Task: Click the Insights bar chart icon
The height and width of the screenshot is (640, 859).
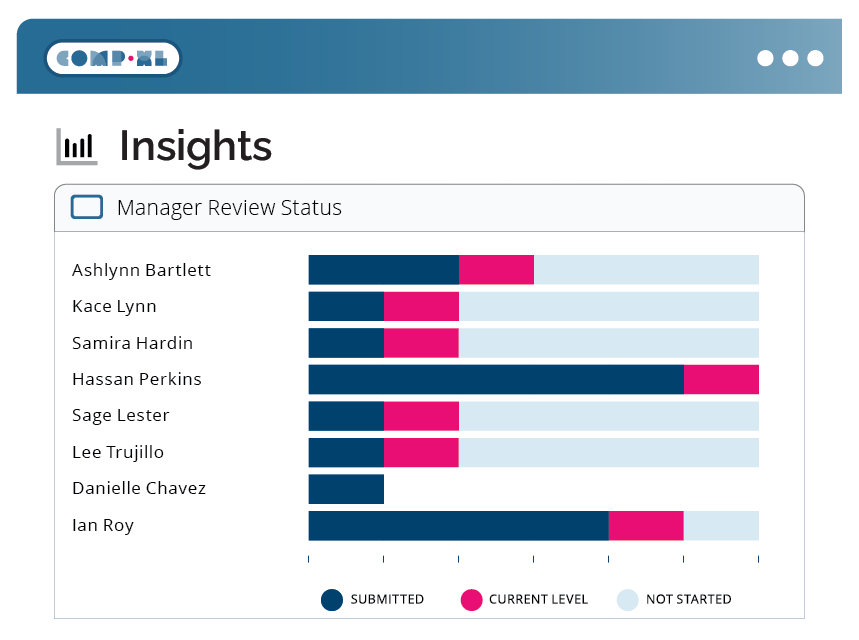Action: tap(77, 146)
